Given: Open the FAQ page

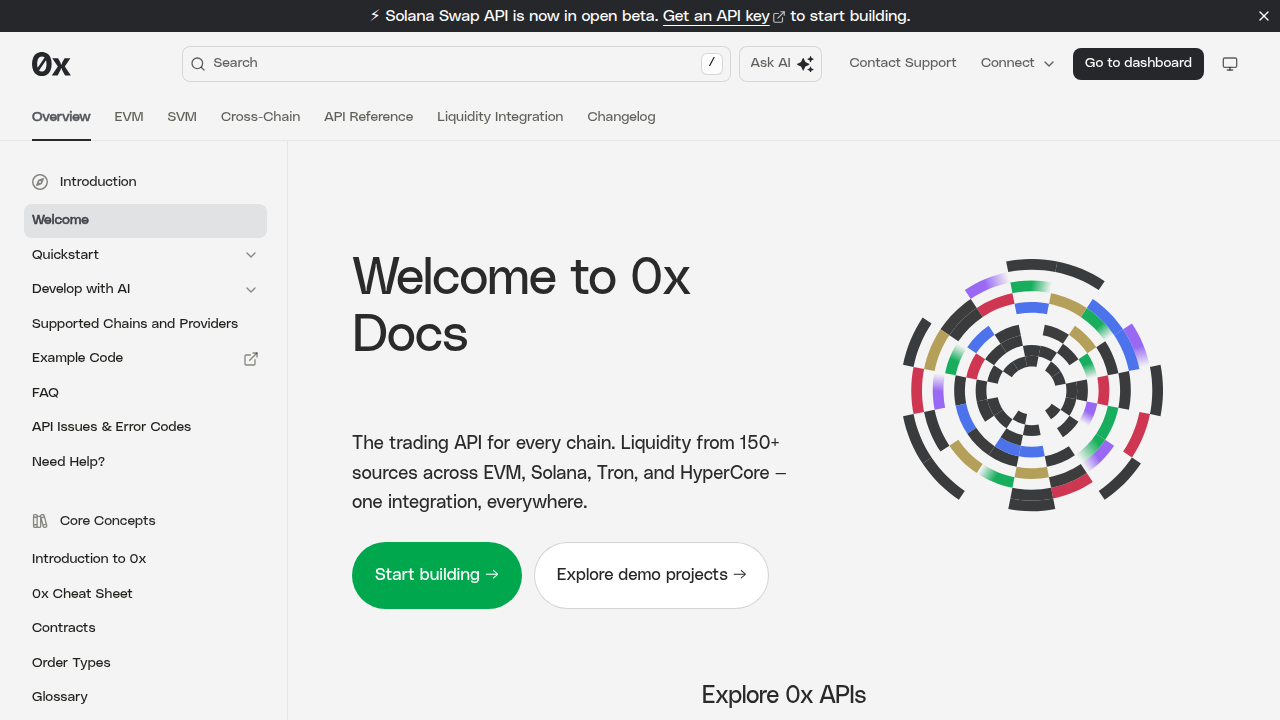Looking at the screenshot, I should 145,393.
